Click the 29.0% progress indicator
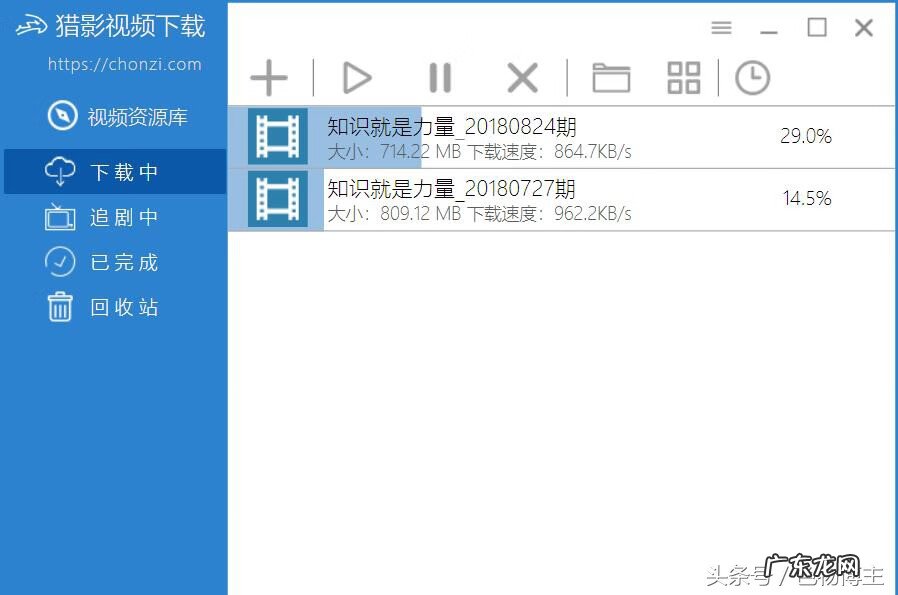The image size is (898, 595). point(806,136)
